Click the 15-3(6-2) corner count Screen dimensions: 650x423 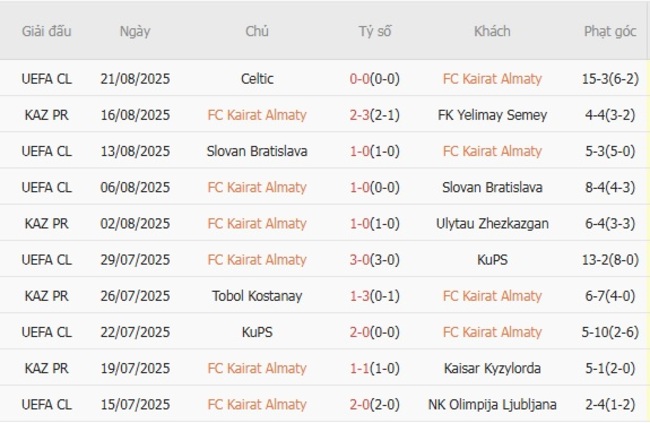coord(610,79)
